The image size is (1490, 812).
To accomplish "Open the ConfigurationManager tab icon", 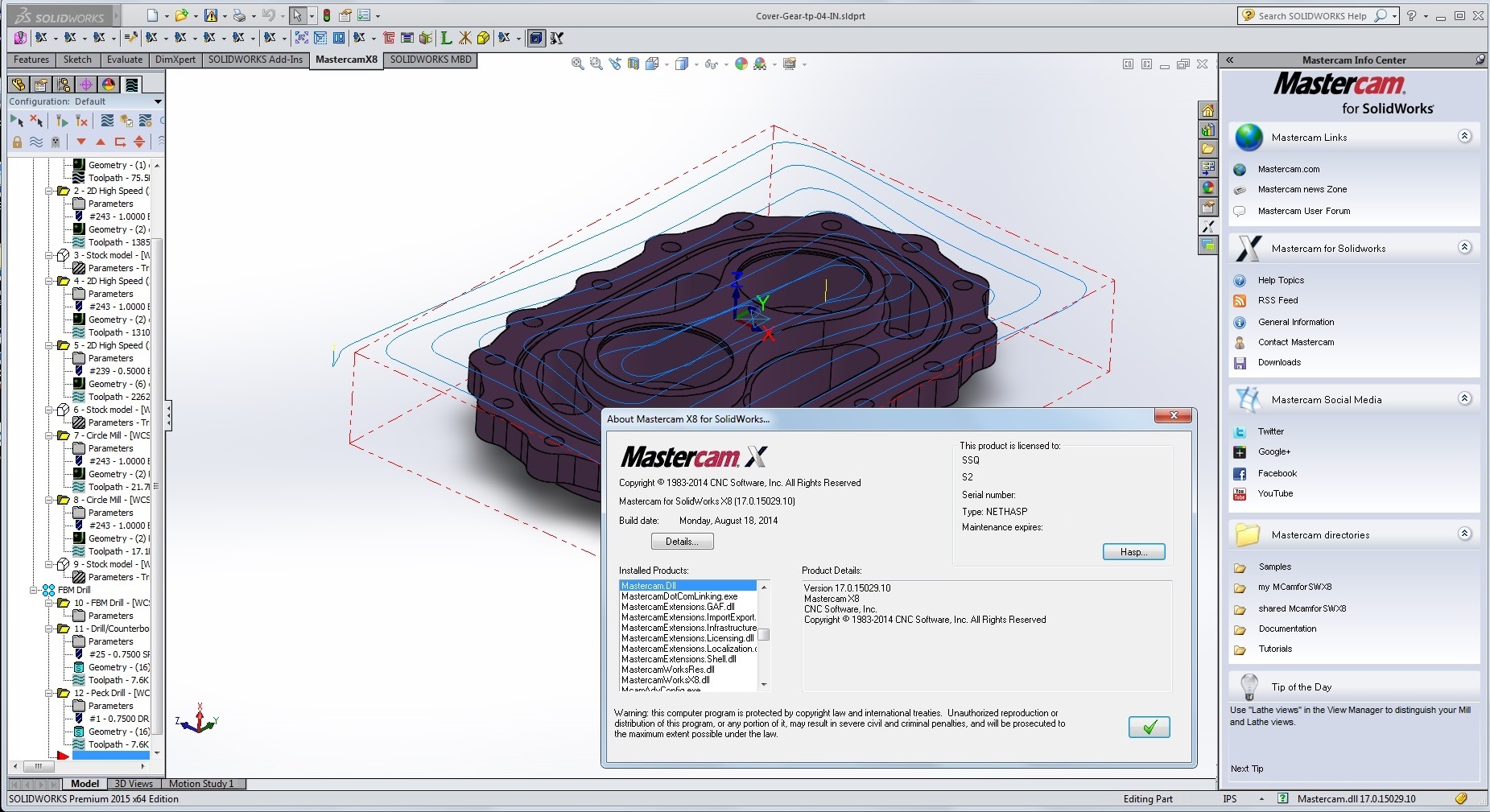I will (x=64, y=84).
